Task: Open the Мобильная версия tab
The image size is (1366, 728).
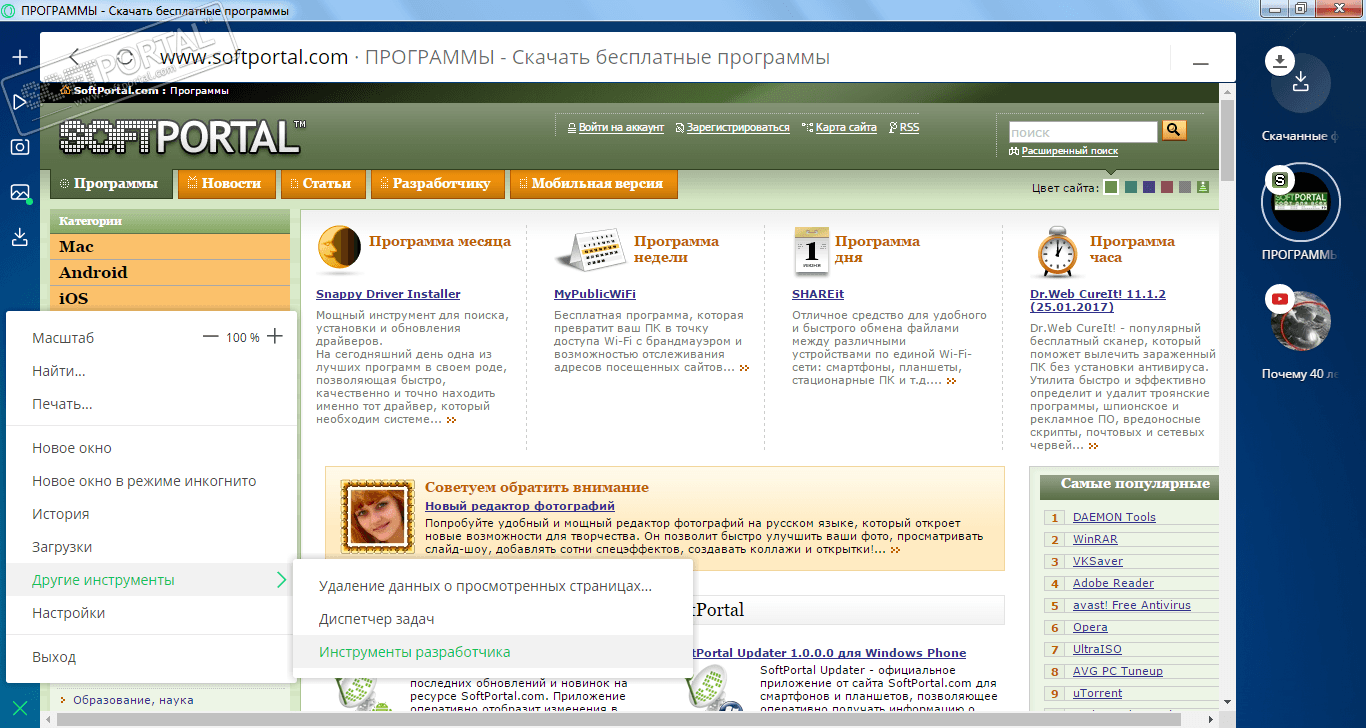Action: tap(593, 184)
